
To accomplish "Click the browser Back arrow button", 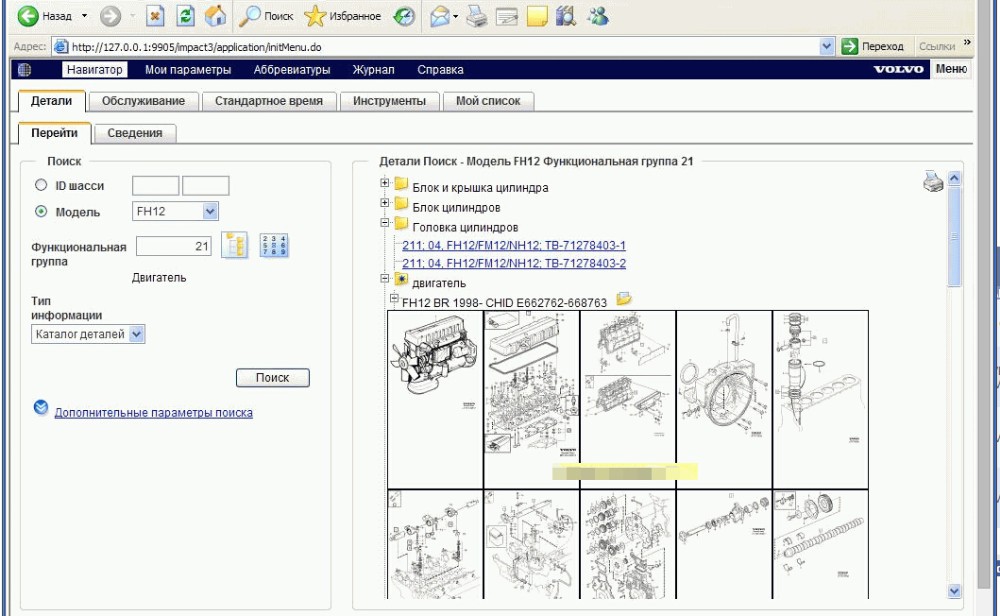I will [x=27, y=16].
